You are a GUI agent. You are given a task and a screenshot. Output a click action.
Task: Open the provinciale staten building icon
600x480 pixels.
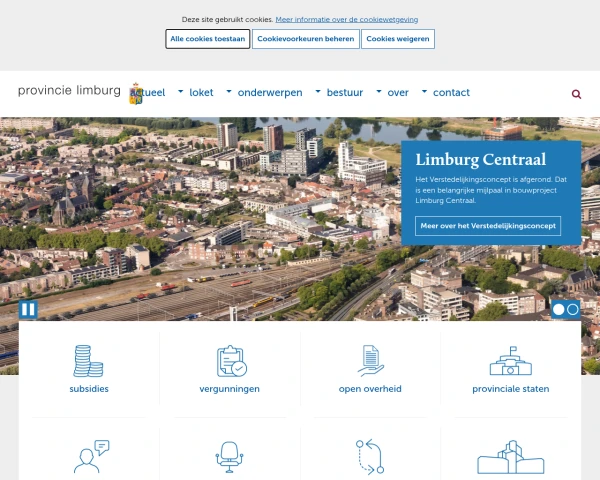510,361
